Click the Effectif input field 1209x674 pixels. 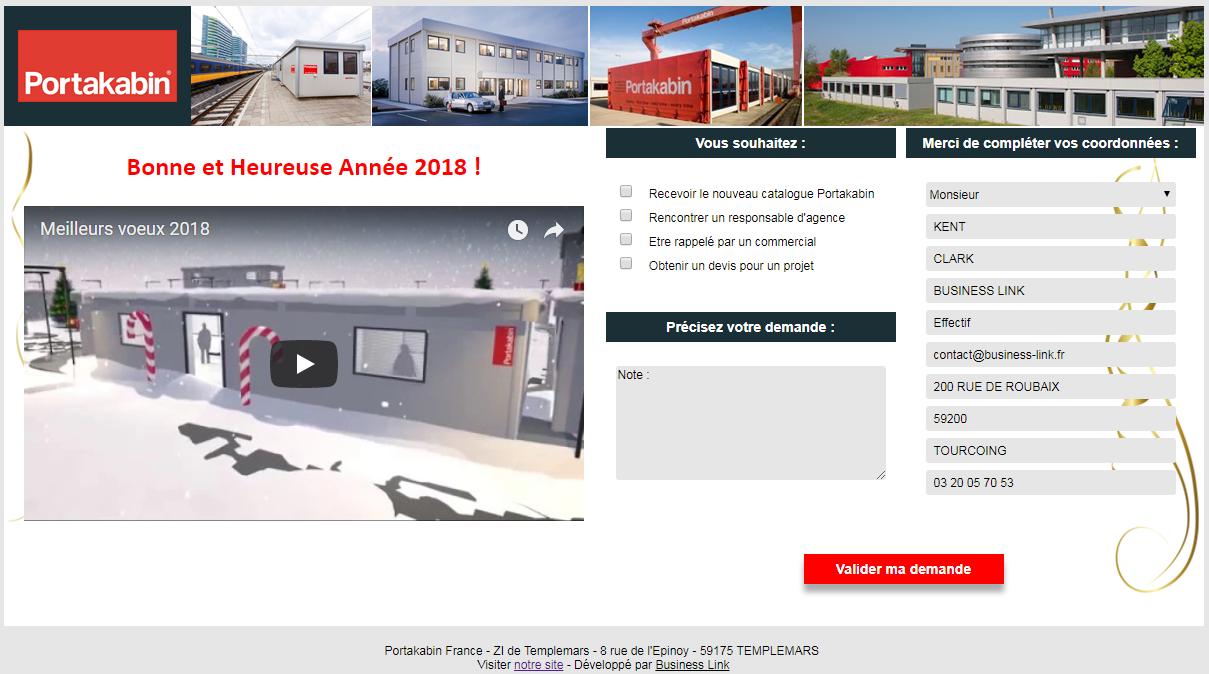(1050, 323)
